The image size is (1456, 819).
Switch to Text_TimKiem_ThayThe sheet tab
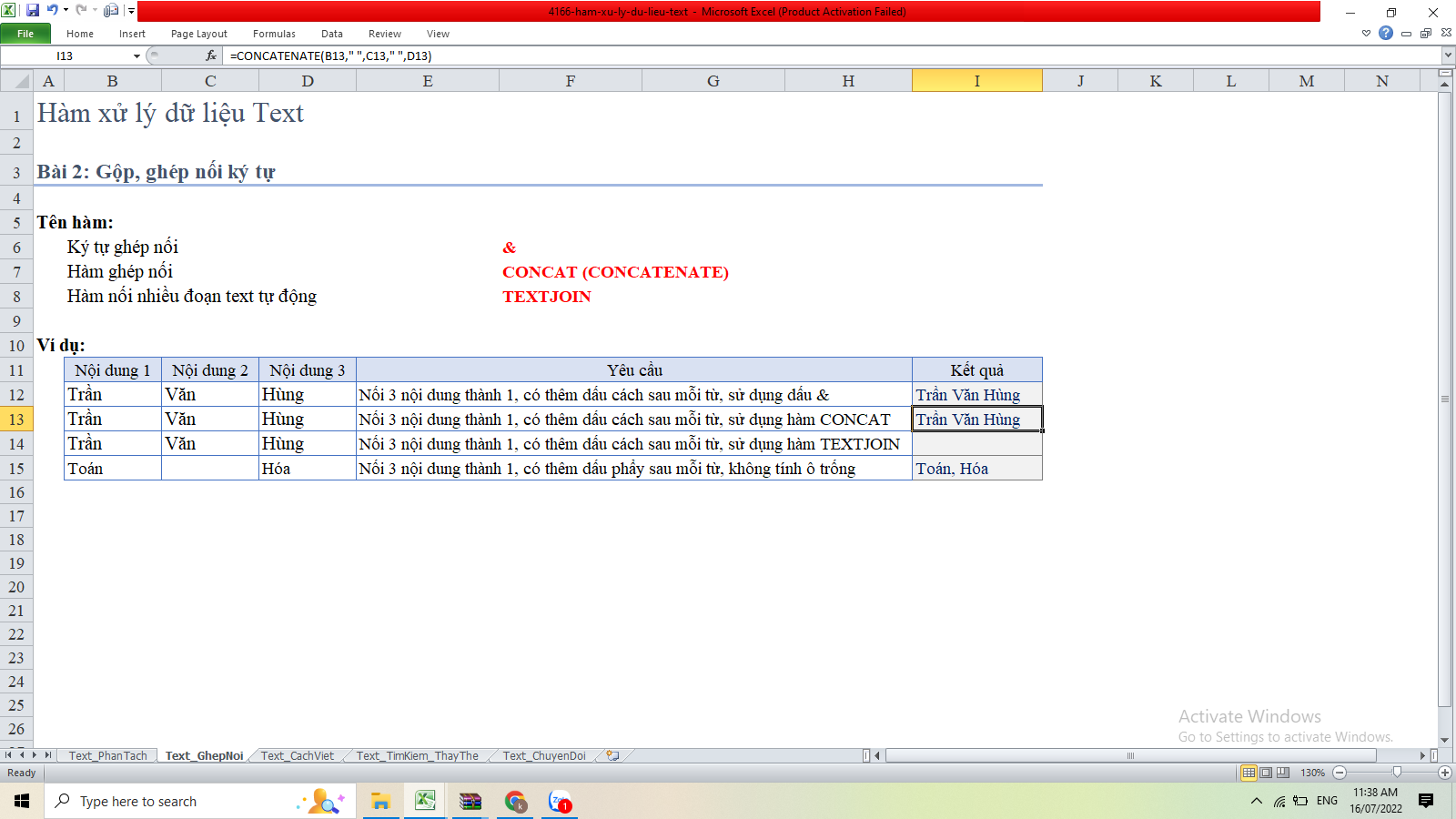click(417, 755)
